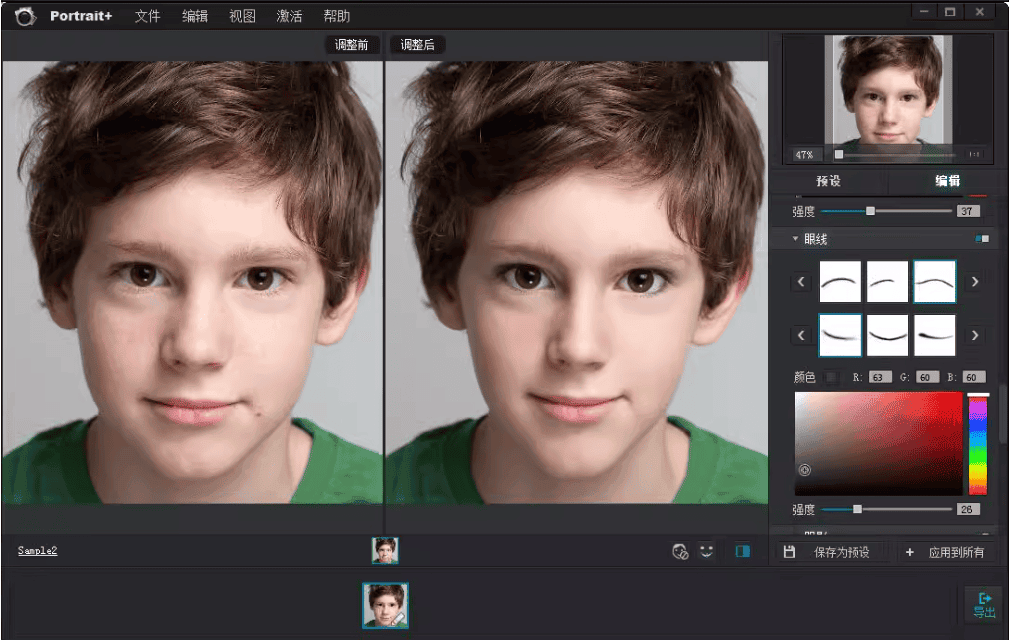Show next upper eyeliner styles with right arrow
Viewport: 1011px width, 640px height.
[975, 282]
